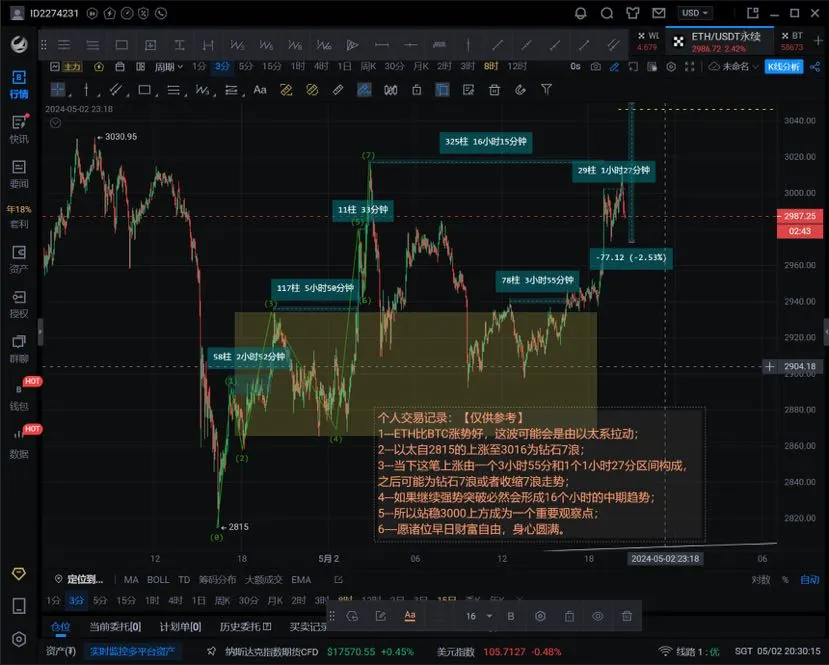
Task: Open the USD currency dropdown
Action: pos(695,13)
